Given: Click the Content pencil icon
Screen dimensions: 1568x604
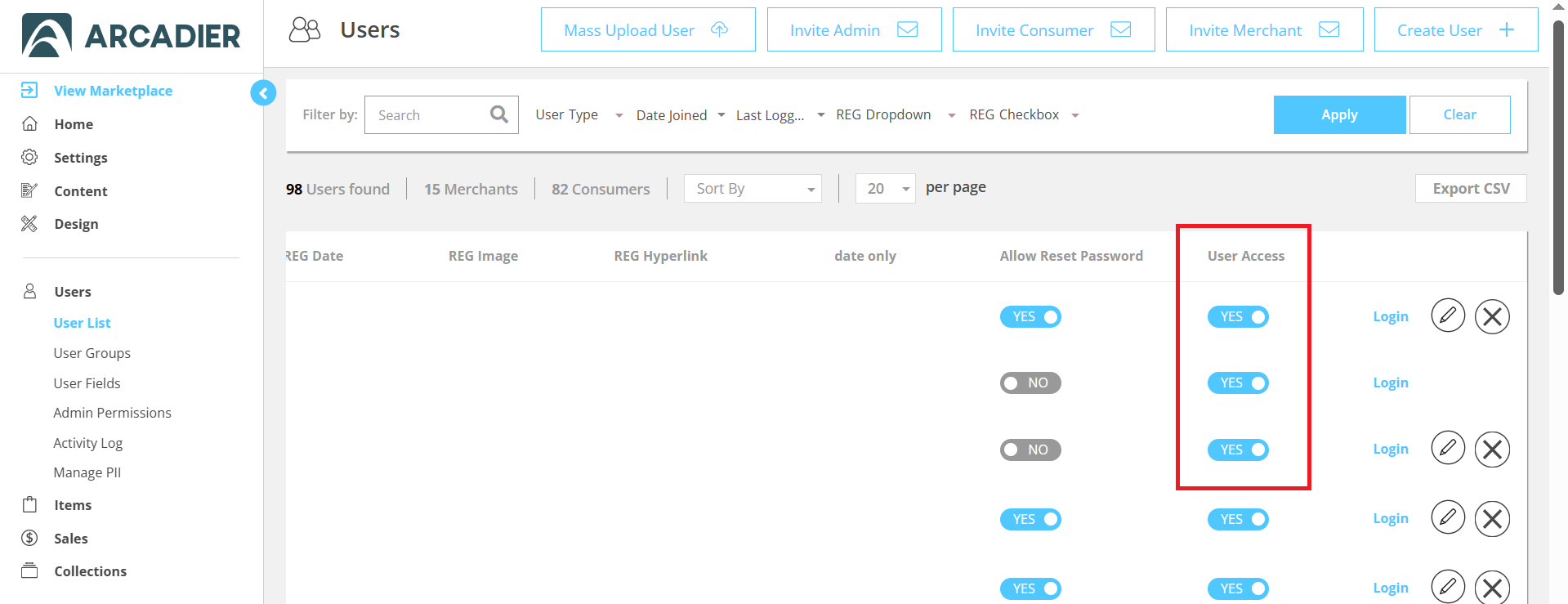Looking at the screenshot, I should pyautogui.click(x=29, y=190).
